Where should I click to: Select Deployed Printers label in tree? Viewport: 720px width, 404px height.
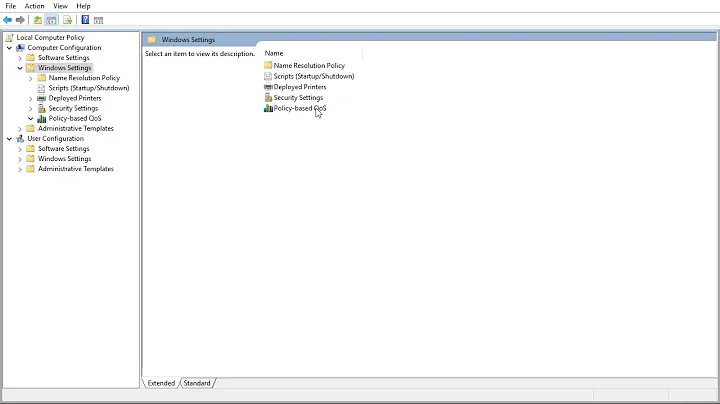click(75, 98)
